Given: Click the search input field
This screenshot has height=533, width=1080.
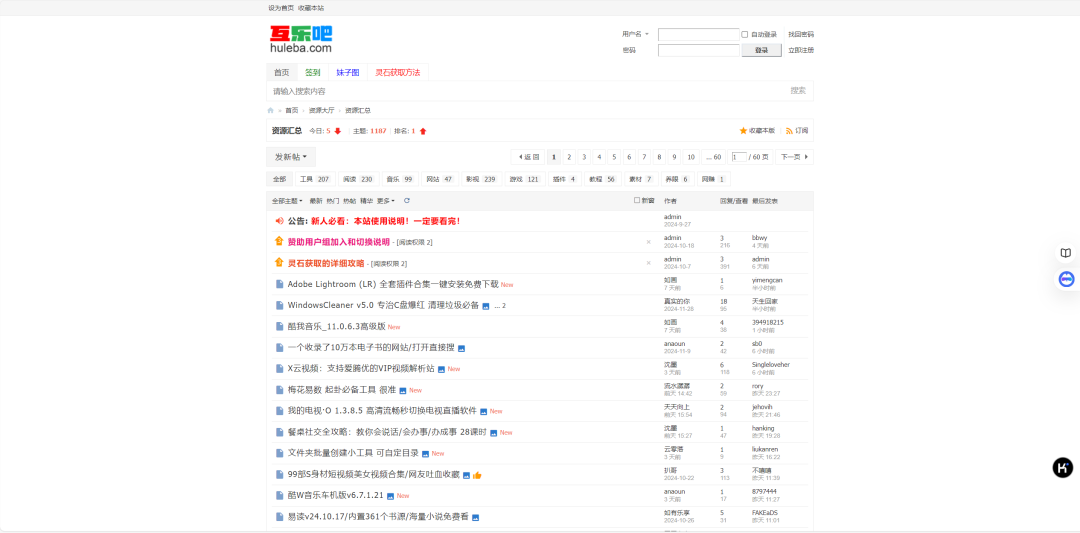Looking at the screenshot, I should [x=520, y=91].
